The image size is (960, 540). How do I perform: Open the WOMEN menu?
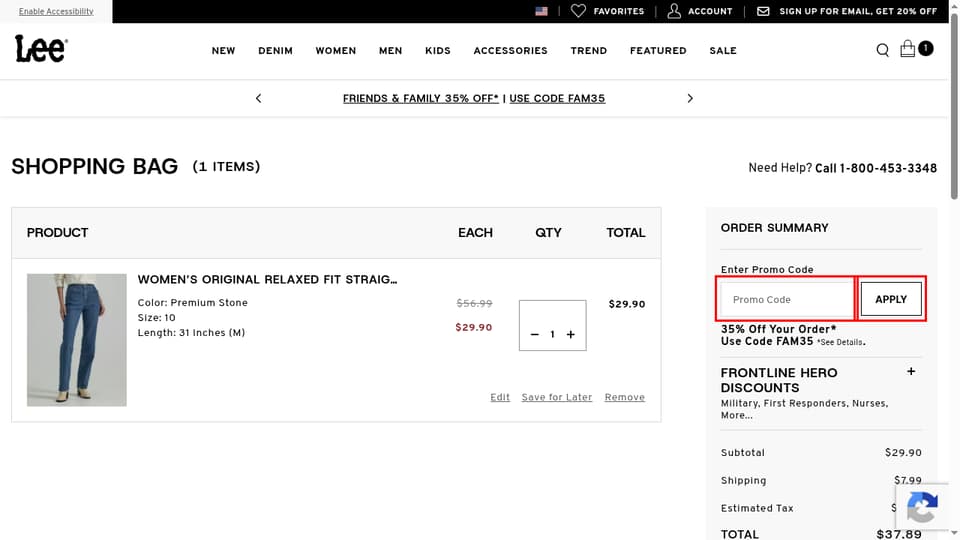pos(336,51)
